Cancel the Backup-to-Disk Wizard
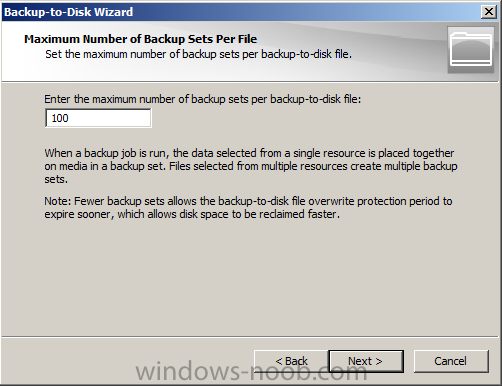502x386 pixels. (x=451, y=361)
